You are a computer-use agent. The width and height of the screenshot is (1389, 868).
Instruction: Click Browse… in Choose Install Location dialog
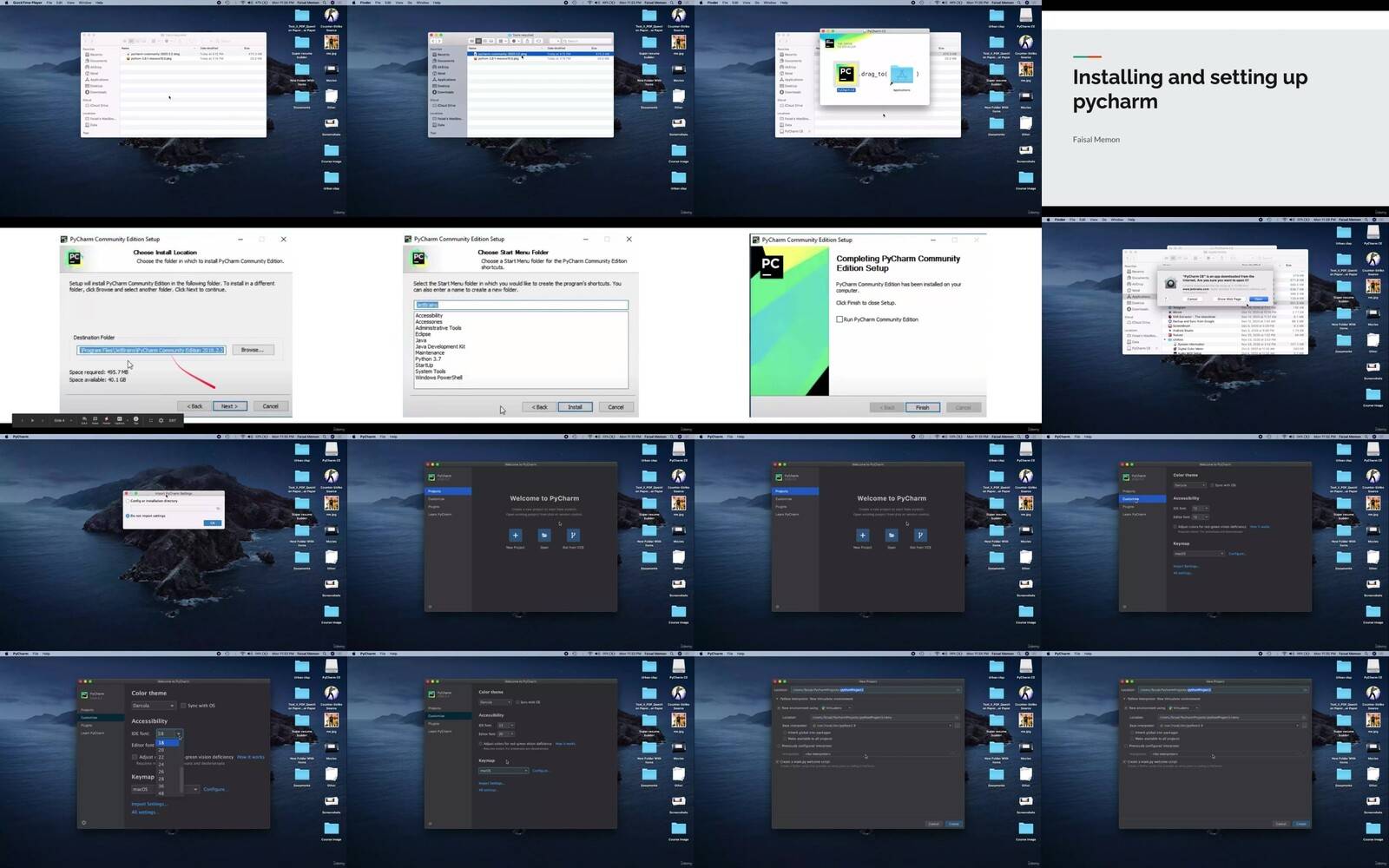(x=253, y=350)
